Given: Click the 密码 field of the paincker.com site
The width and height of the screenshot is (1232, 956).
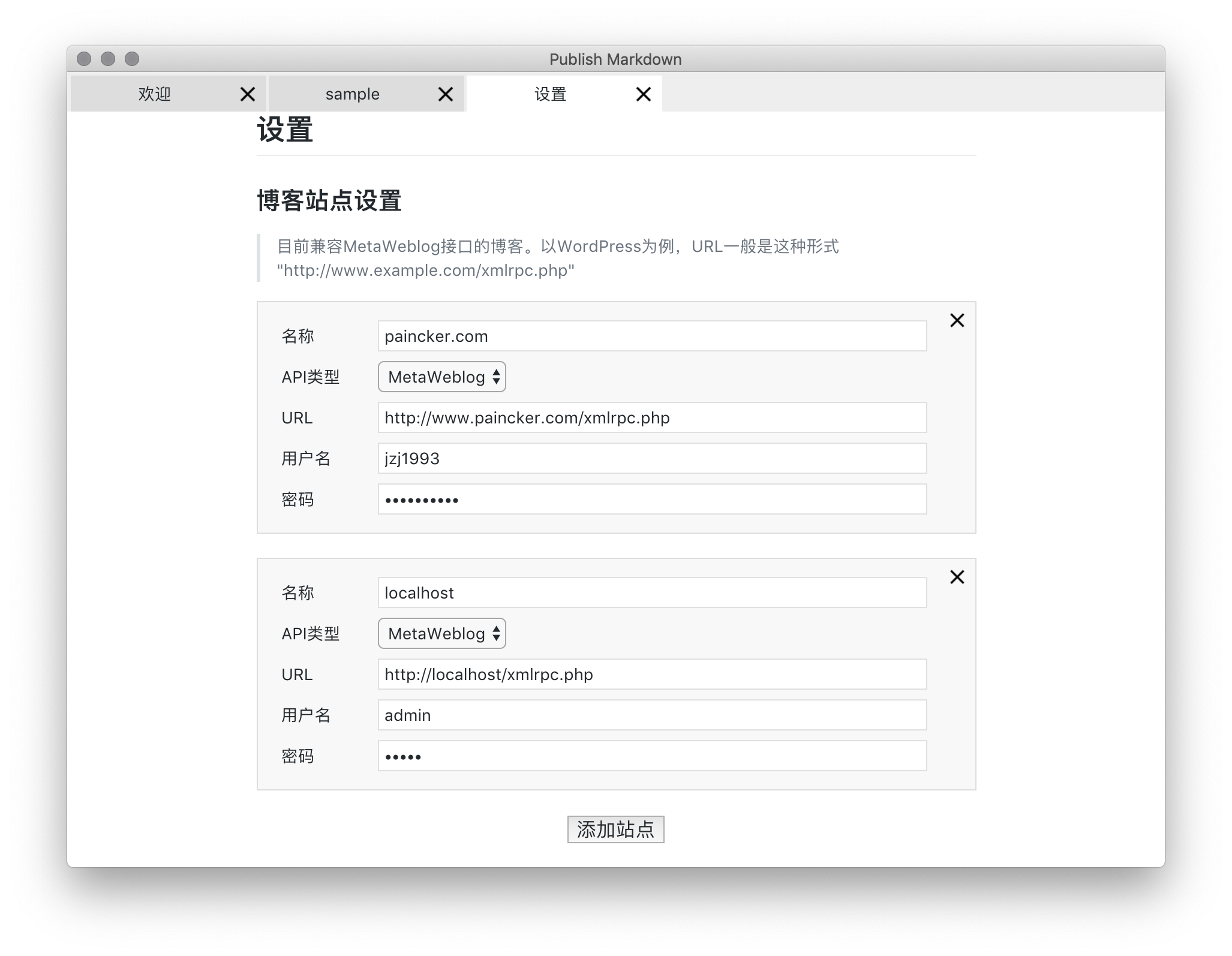Looking at the screenshot, I should pos(652,499).
